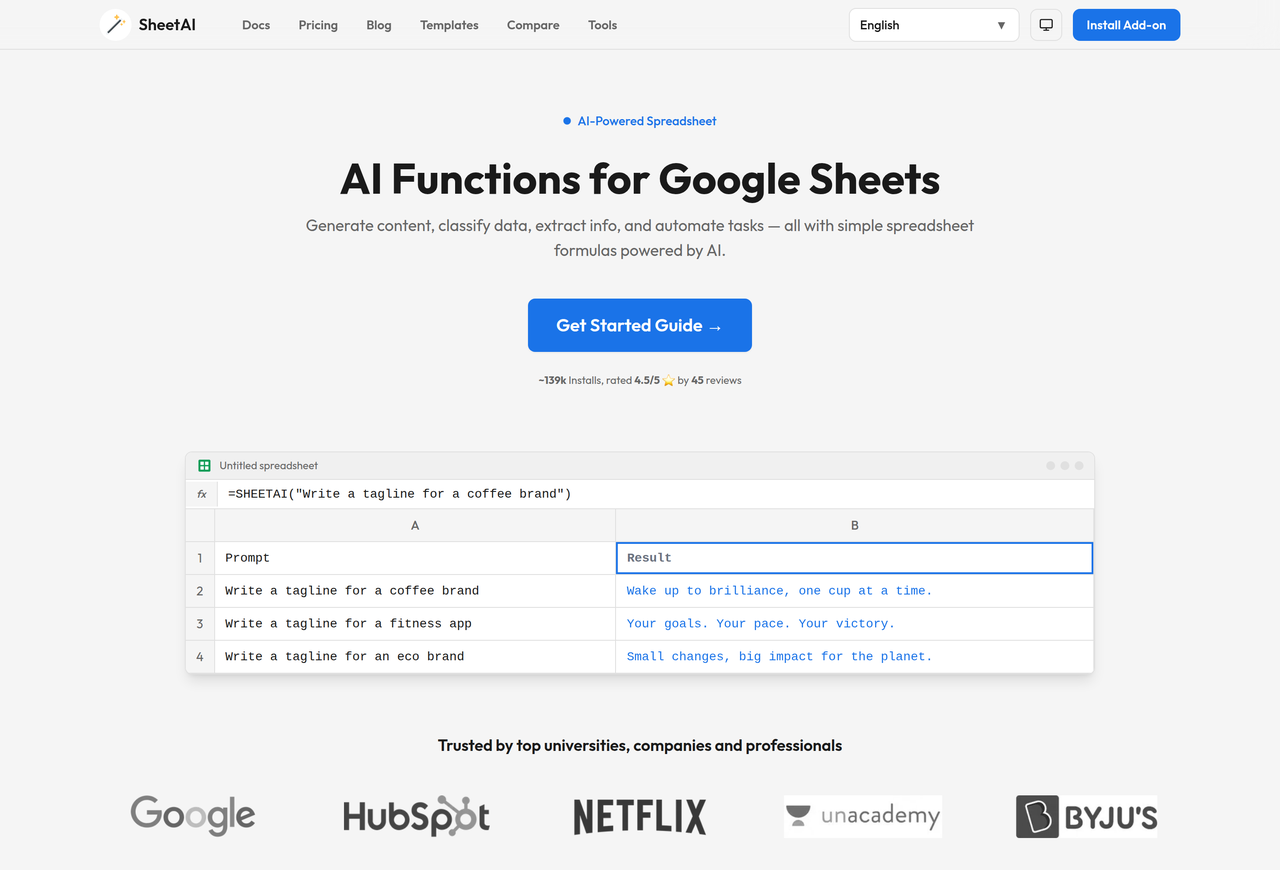Open the Blog link in navigation
Screen dimensions: 1280x870
tap(379, 25)
